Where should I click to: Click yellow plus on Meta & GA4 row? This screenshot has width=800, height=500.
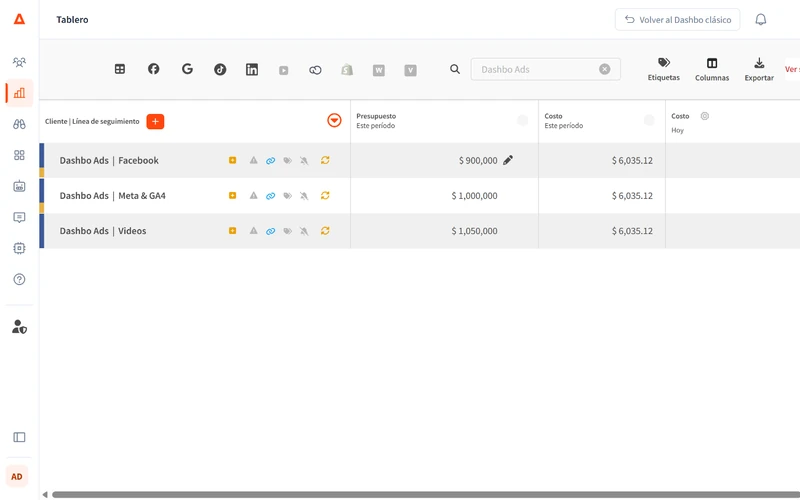[233, 195]
